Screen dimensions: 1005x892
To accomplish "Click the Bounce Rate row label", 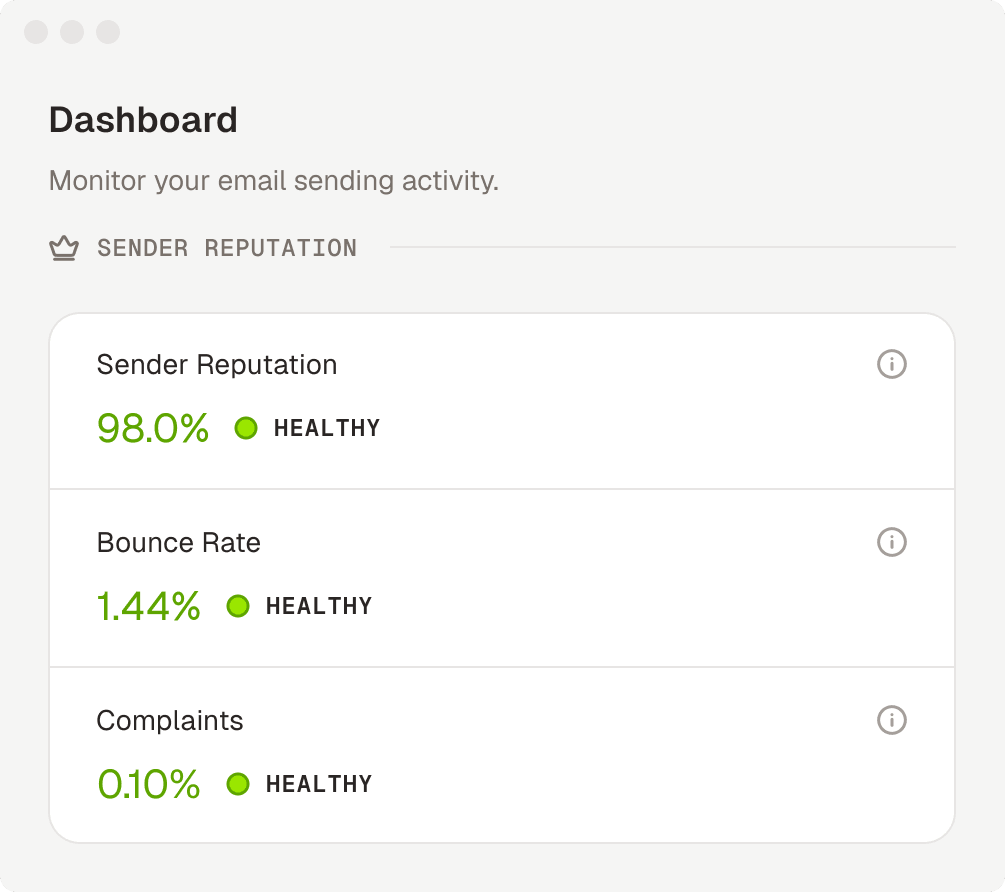I will [179, 543].
